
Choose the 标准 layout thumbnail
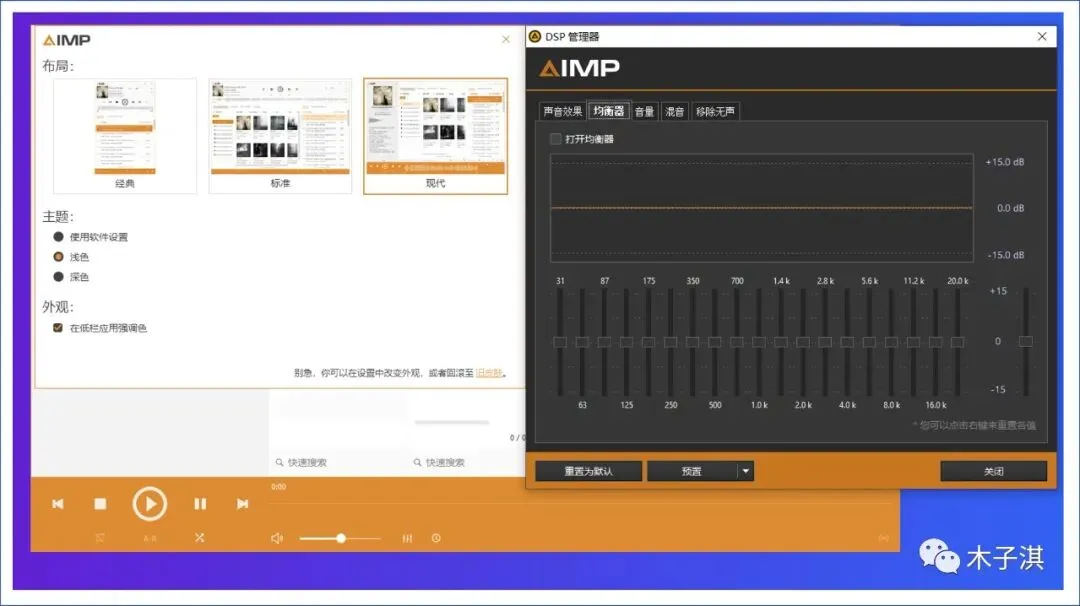coord(280,136)
